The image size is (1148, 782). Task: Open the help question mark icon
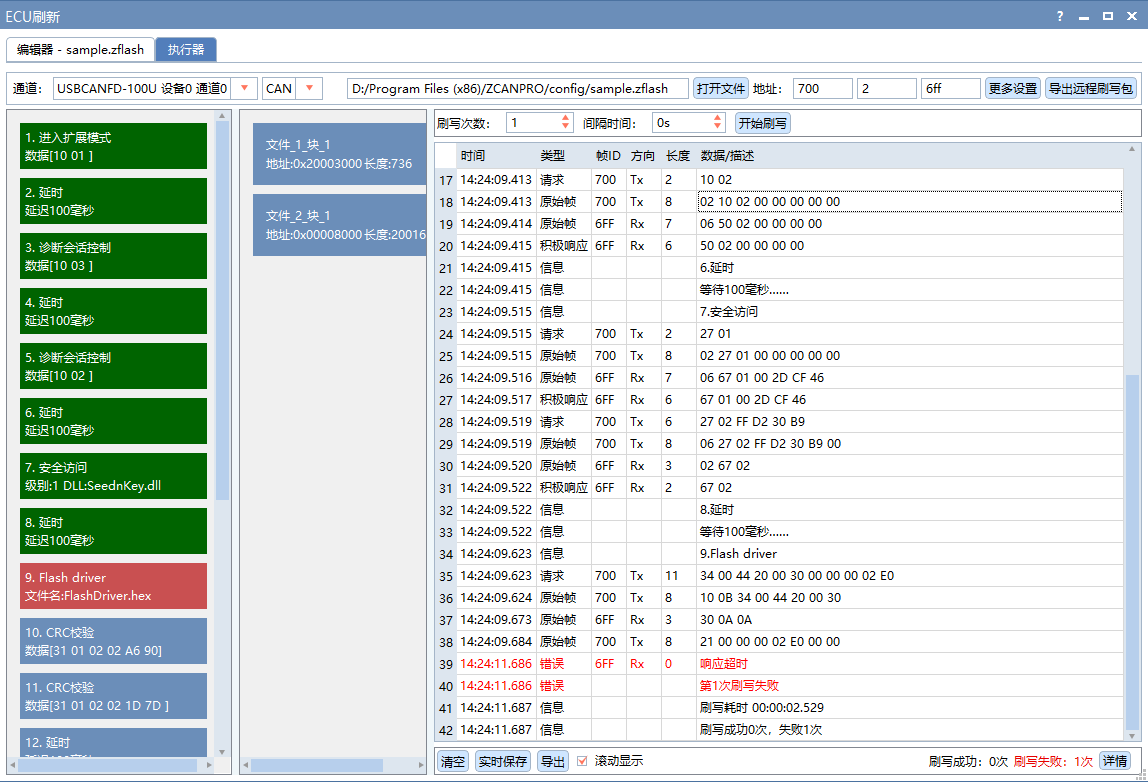(x=1059, y=16)
